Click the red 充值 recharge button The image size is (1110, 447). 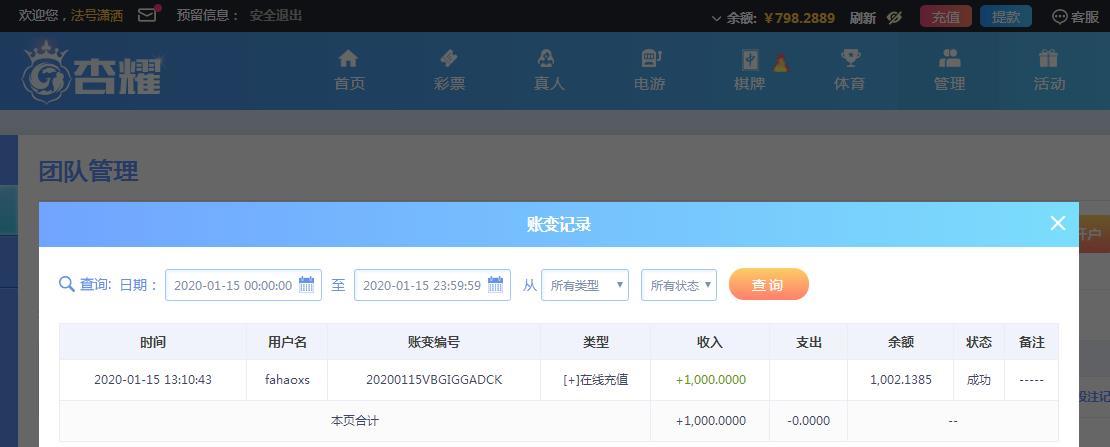946,17
